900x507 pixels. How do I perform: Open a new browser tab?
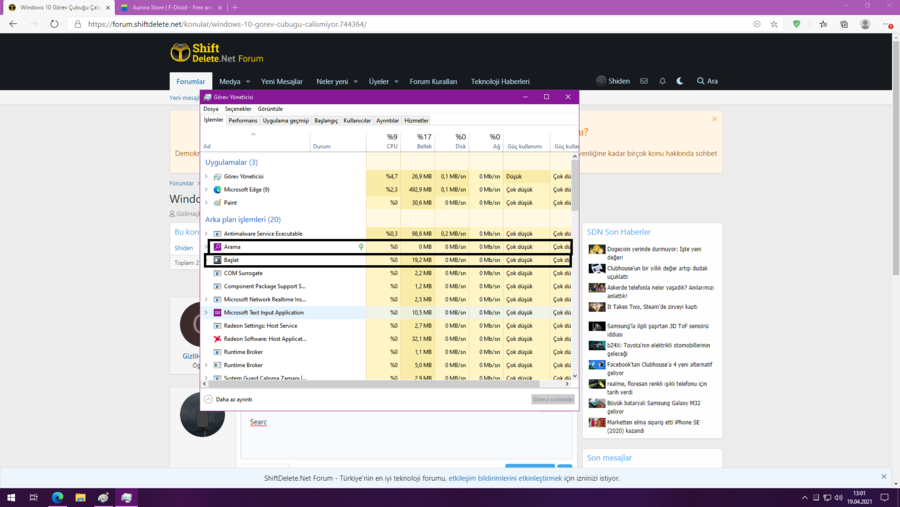click(235, 7)
